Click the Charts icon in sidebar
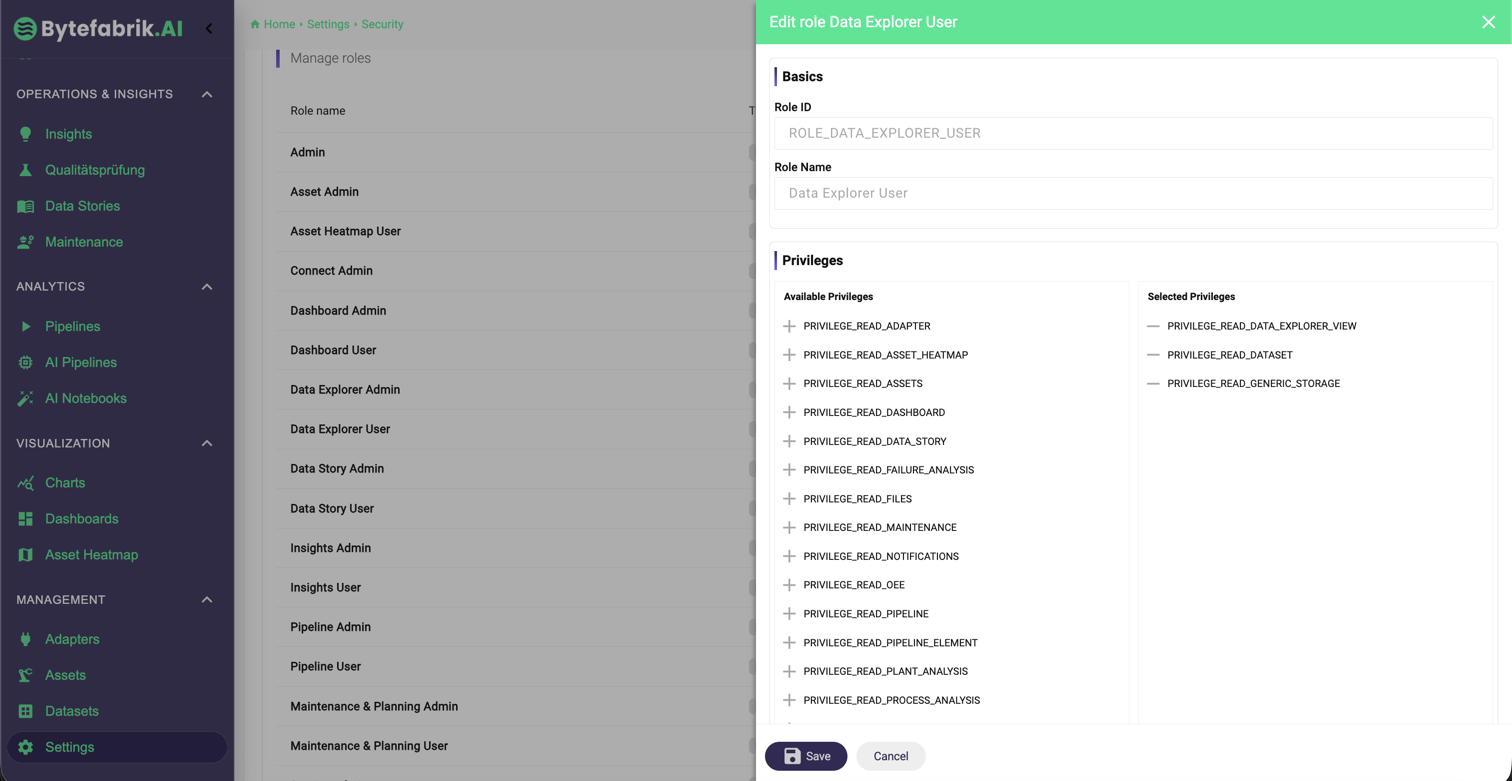The image size is (1512, 781). 26,483
